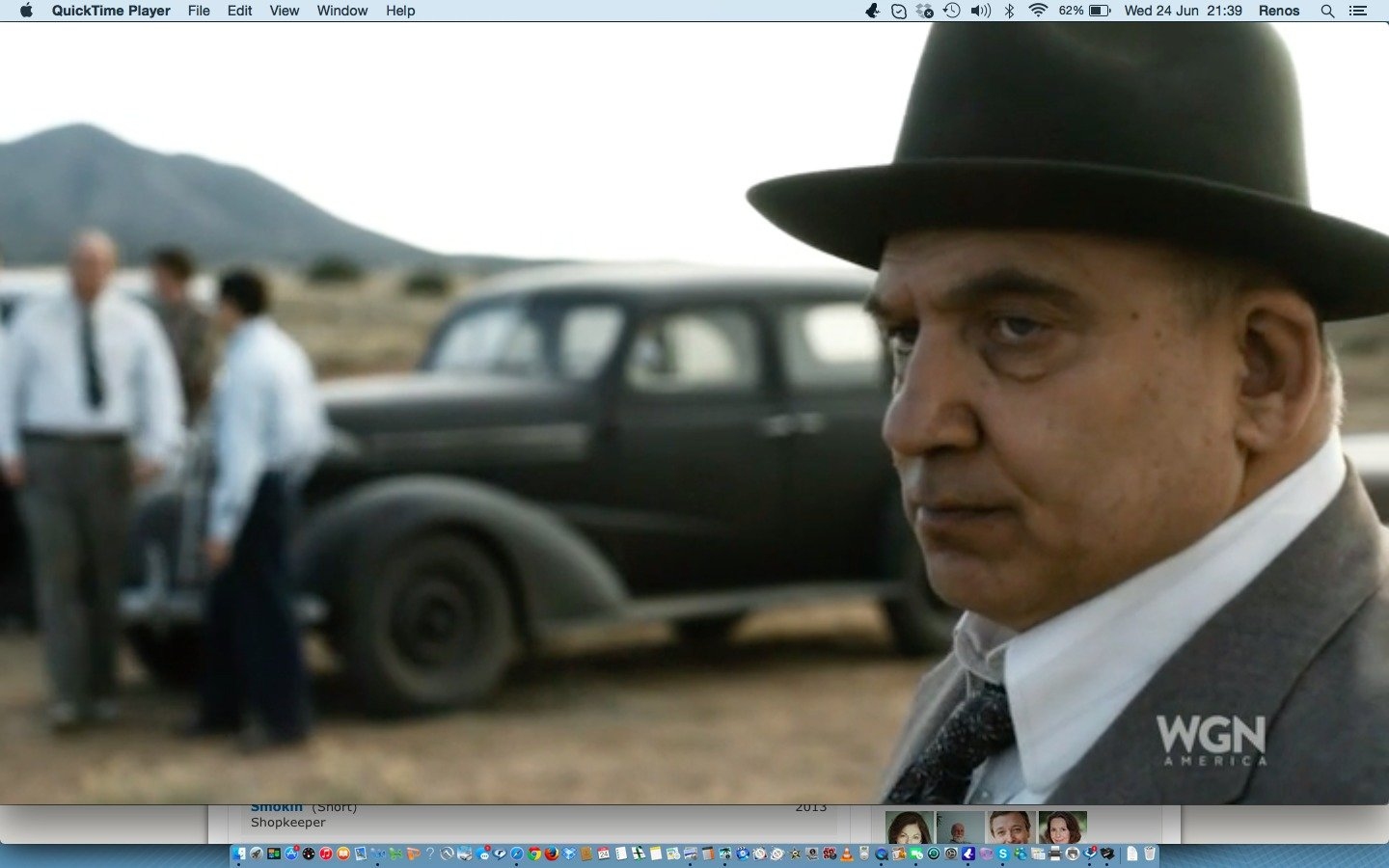1389x868 pixels.
Task: Open Skype from the Dock
Action: coord(1002,854)
